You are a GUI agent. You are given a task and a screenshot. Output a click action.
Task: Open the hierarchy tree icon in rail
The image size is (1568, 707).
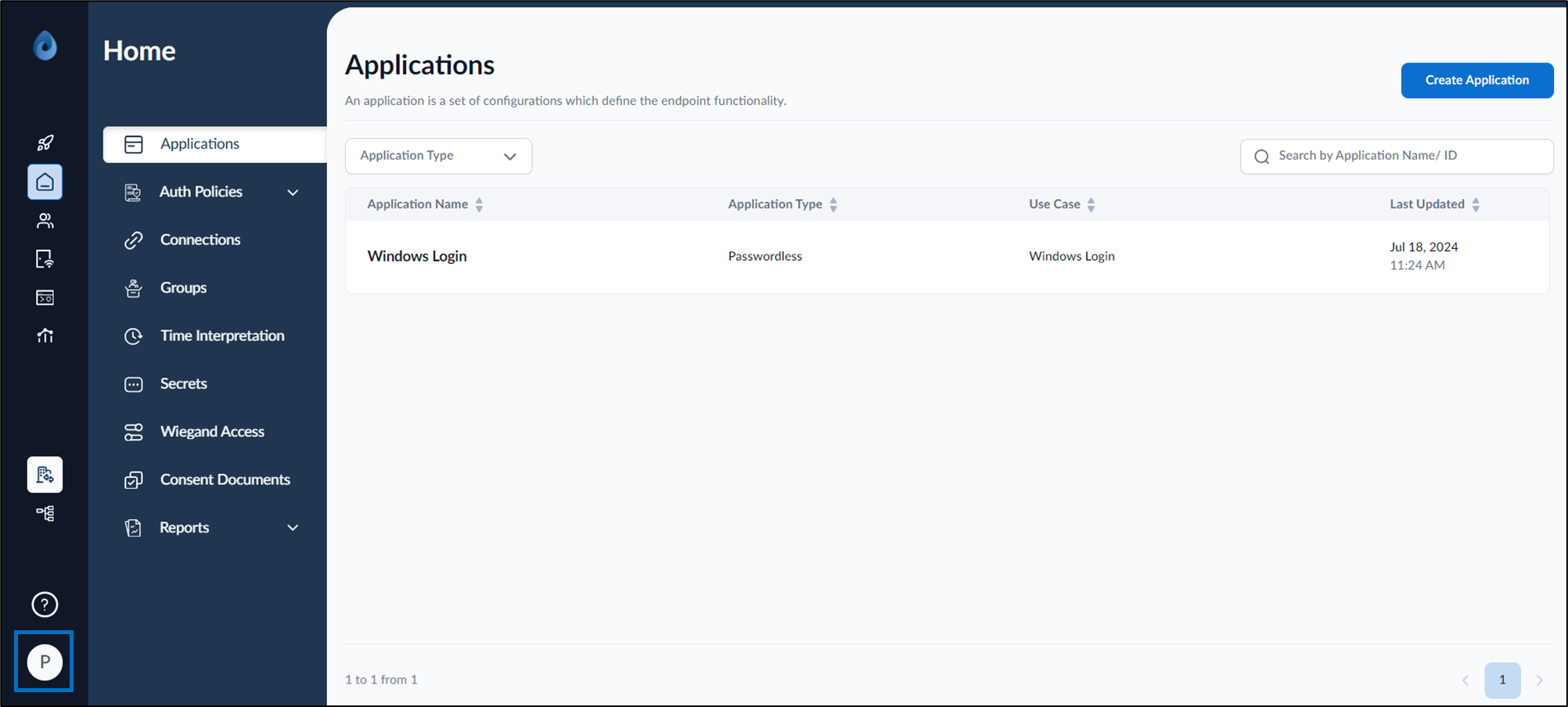click(x=45, y=514)
